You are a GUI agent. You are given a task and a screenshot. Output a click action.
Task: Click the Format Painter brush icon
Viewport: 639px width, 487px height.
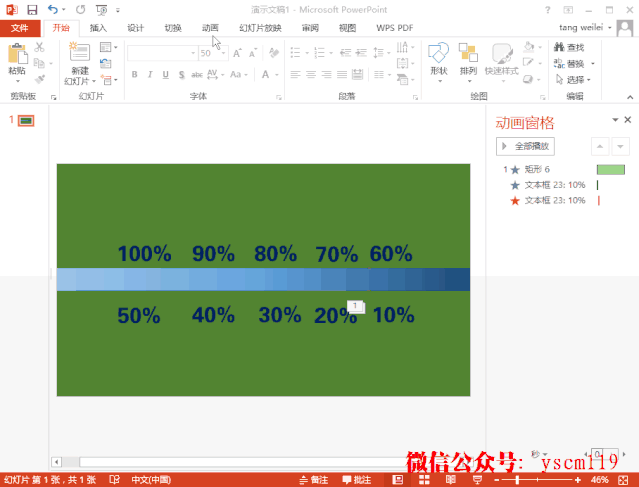40,79
